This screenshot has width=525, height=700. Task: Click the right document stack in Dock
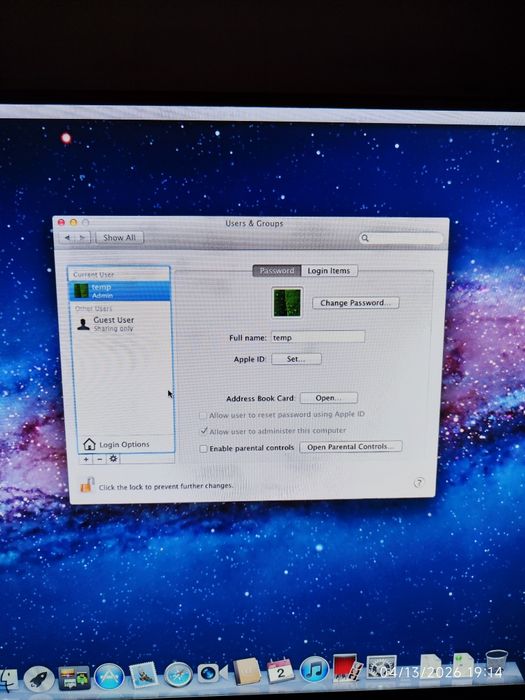click(463, 666)
